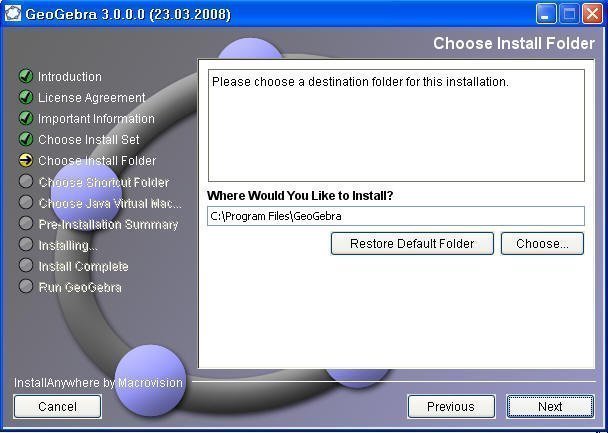Click 'Where Would You Like to Install?' label
The width and height of the screenshot is (608, 433).
tap(300, 195)
